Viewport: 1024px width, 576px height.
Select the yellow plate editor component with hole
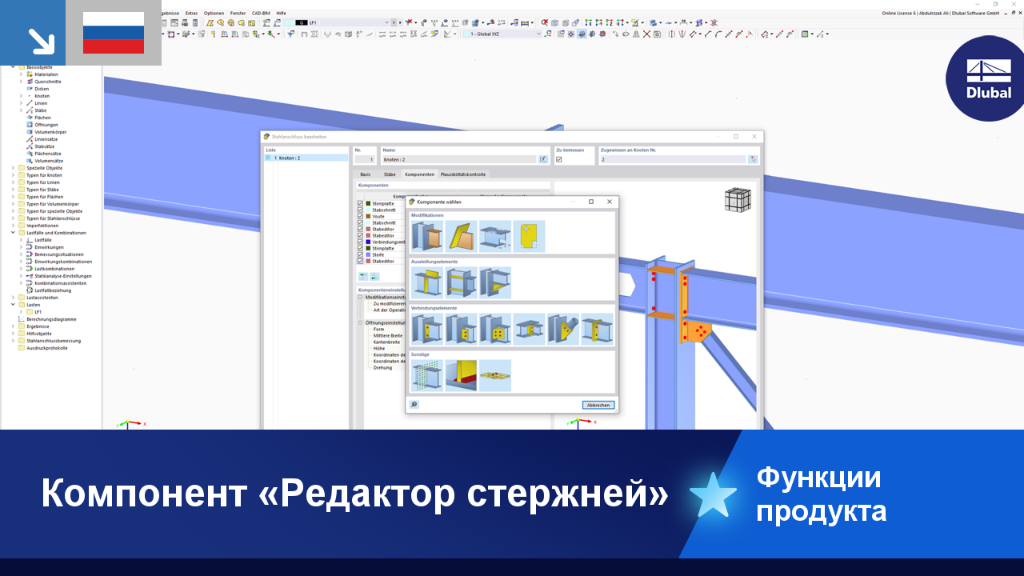pos(529,236)
